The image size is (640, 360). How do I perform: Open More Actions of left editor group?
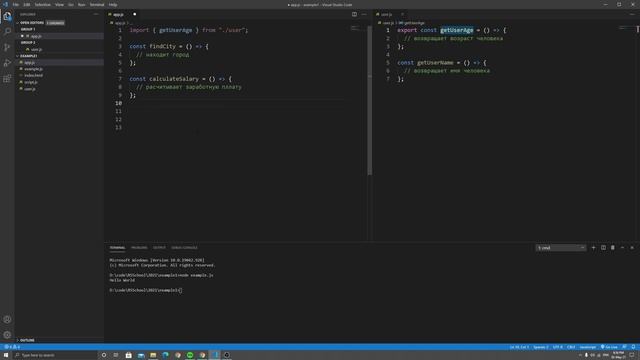364,14
